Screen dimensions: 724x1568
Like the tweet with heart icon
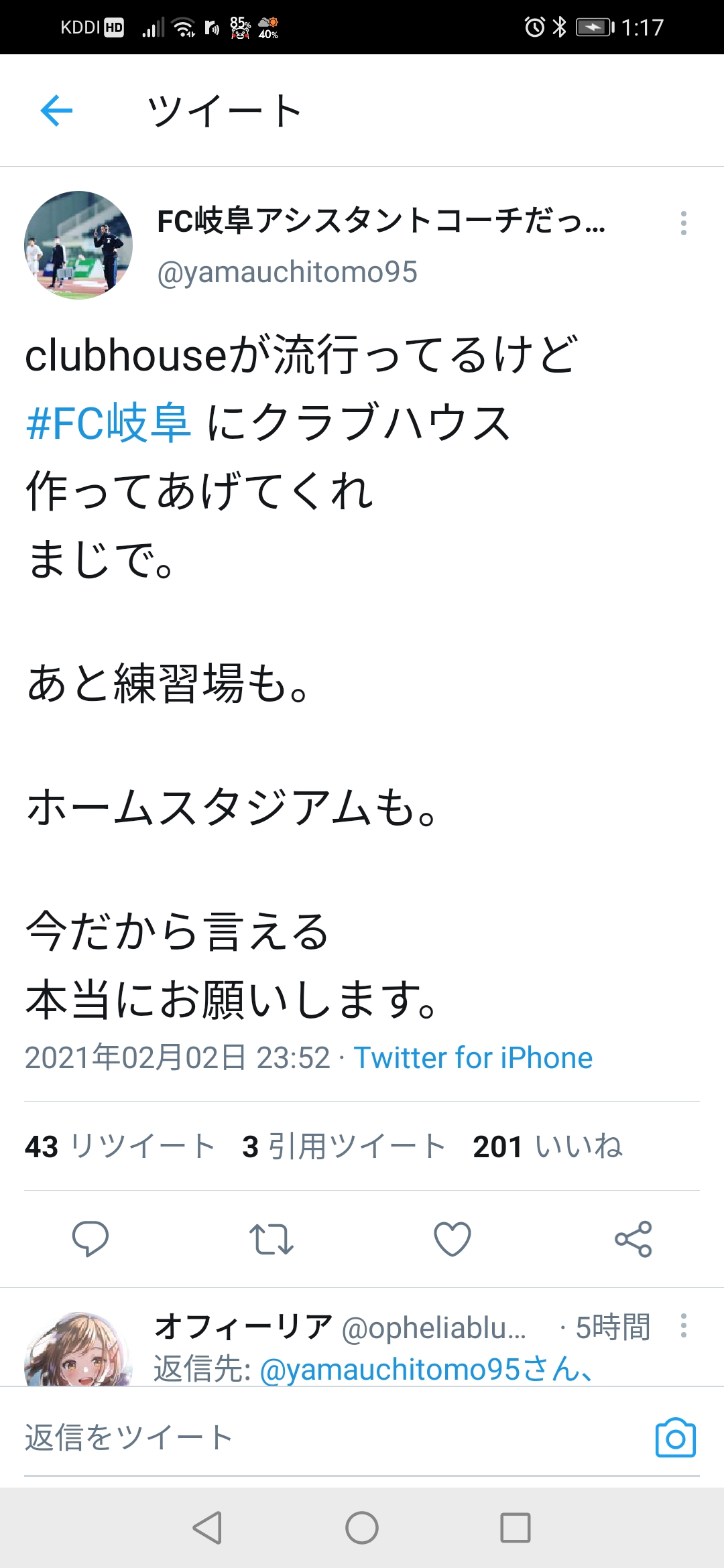pos(452,1238)
